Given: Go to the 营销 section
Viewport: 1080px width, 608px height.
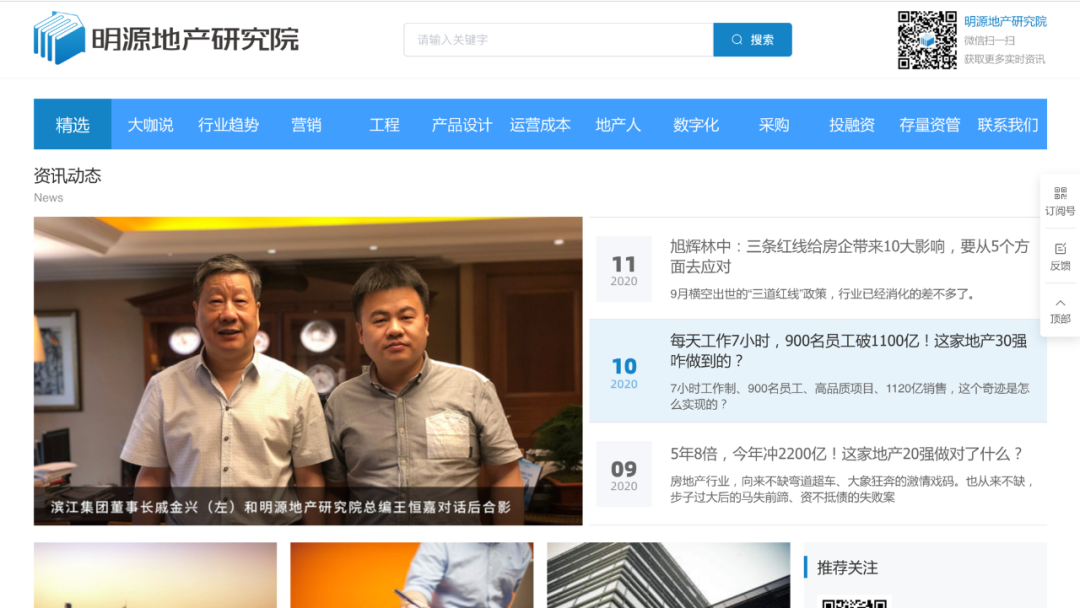Looking at the screenshot, I should click(306, 125).
